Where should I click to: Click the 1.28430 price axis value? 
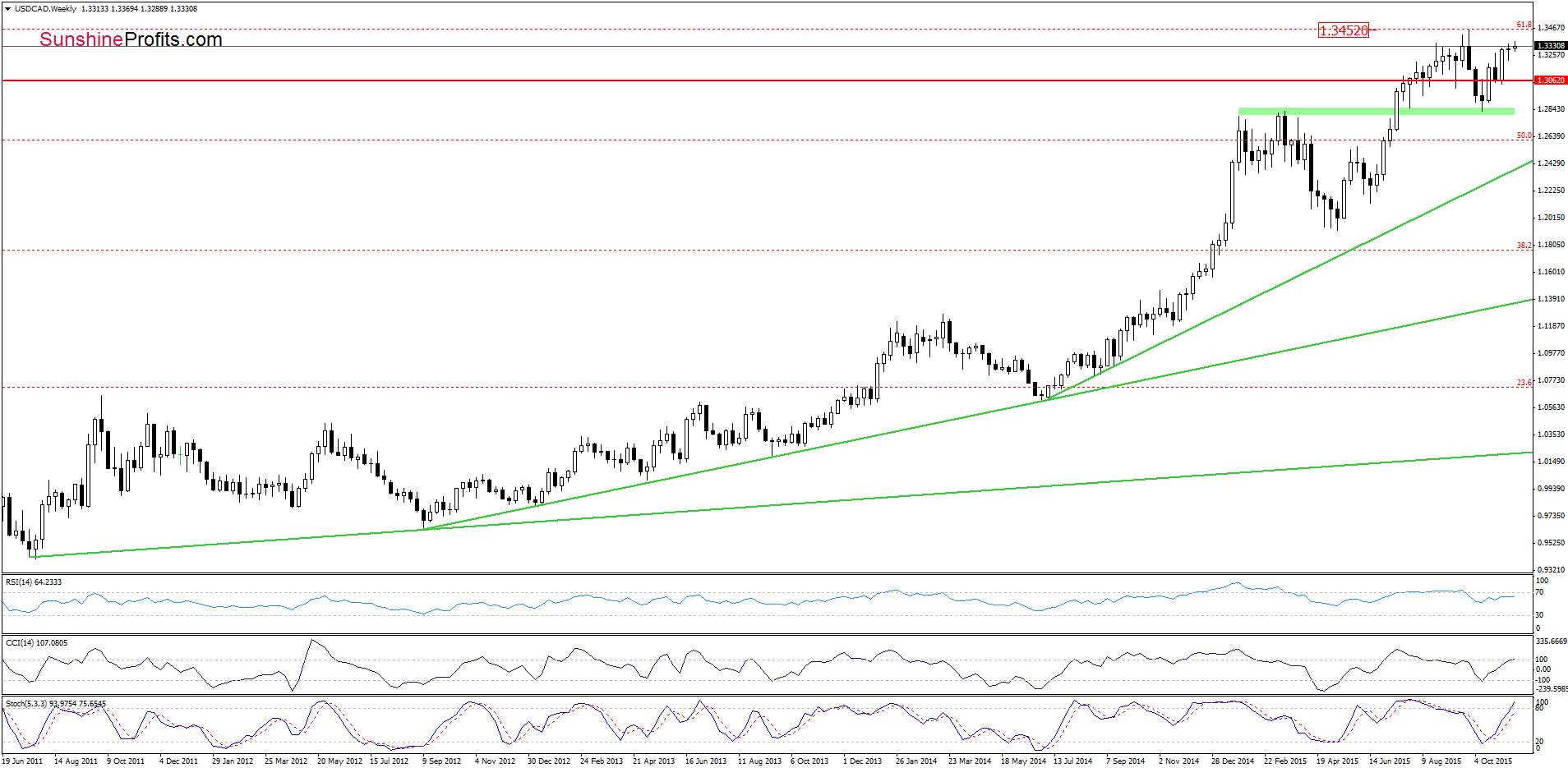coord(1552,109)
